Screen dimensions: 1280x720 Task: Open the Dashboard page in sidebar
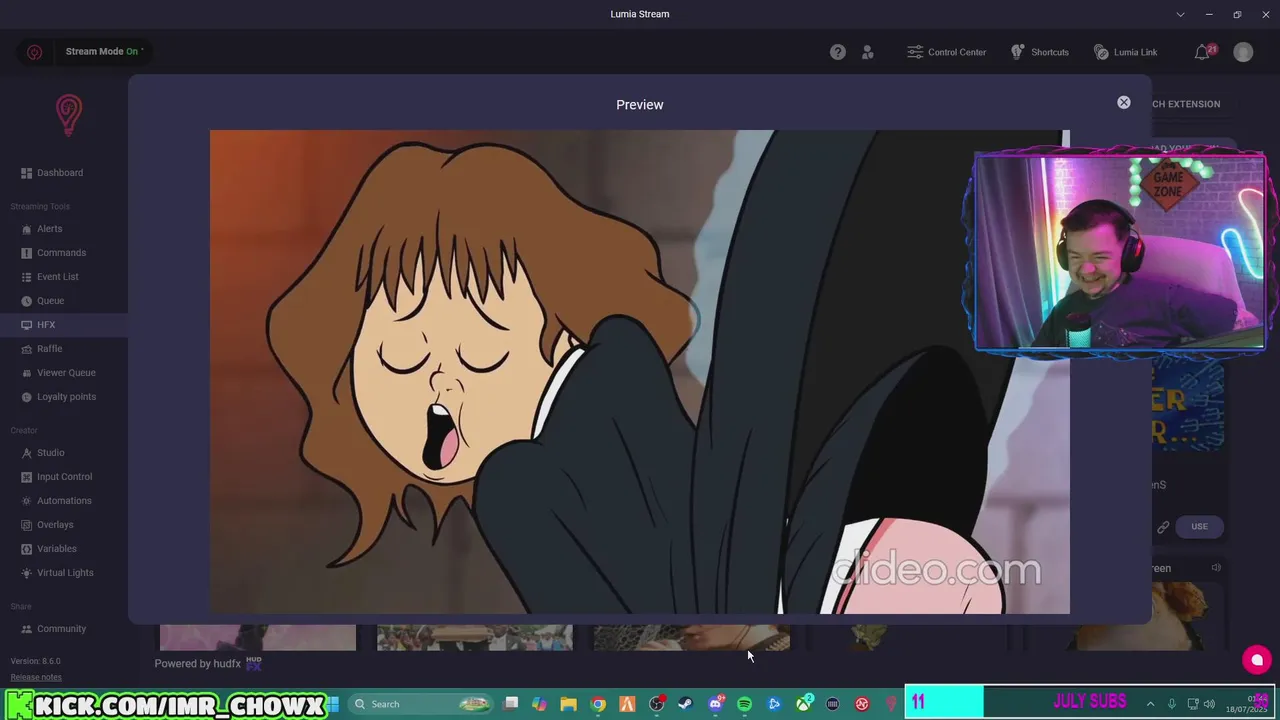click(x=60, y=173)
